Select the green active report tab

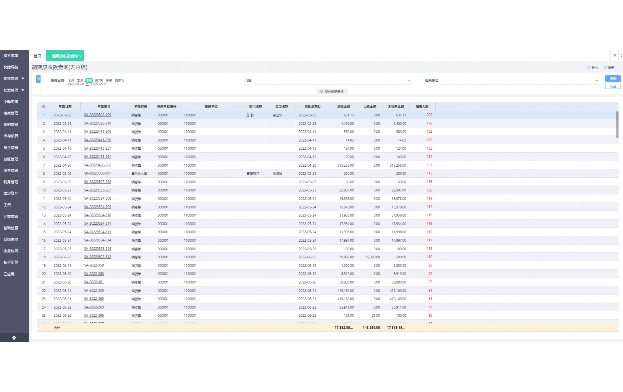[65, 56]
